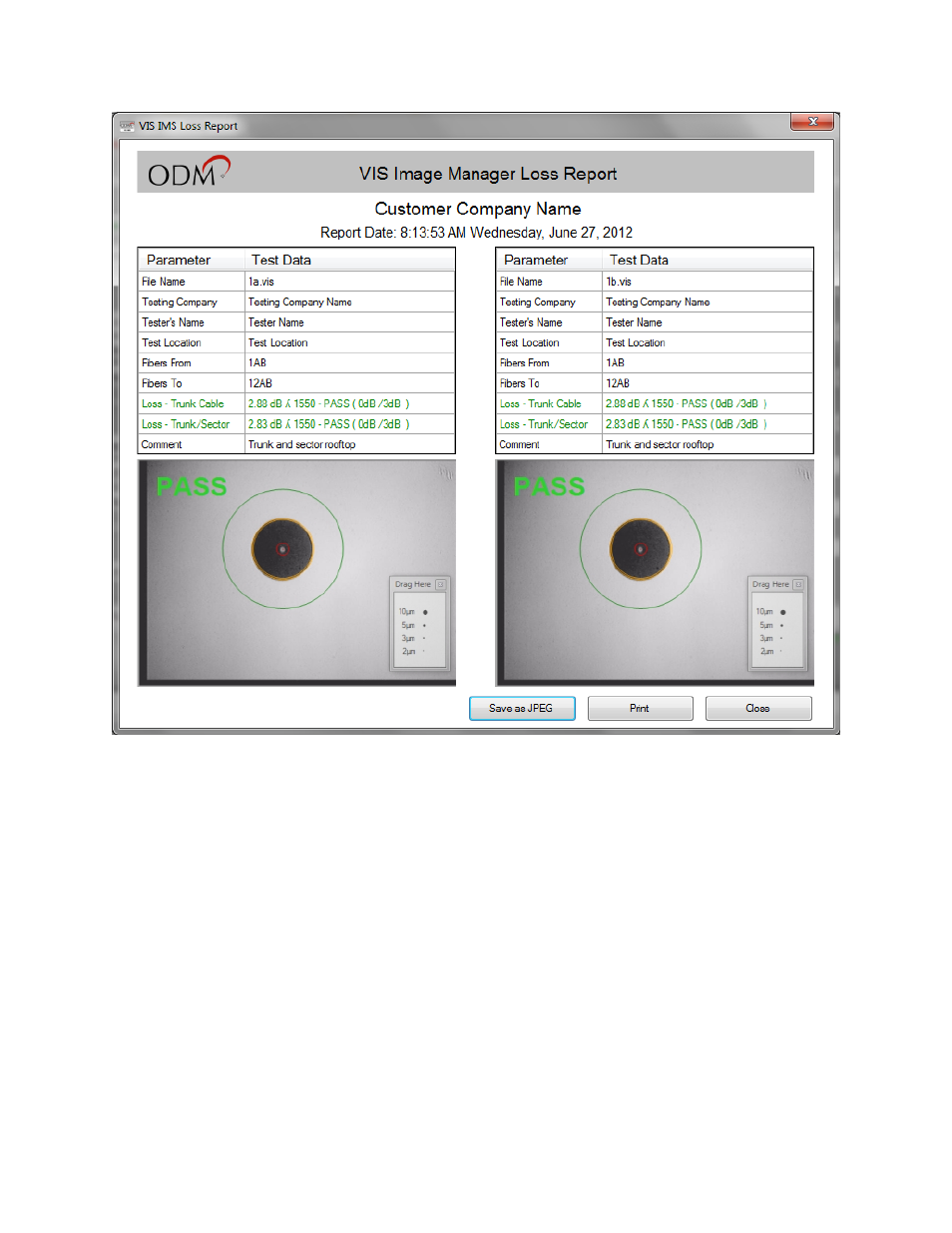The image size is (952, 1233).
Task: Close the VIS IMS Loss Report window
Action: pyautogui.click(x=812, y=122)
